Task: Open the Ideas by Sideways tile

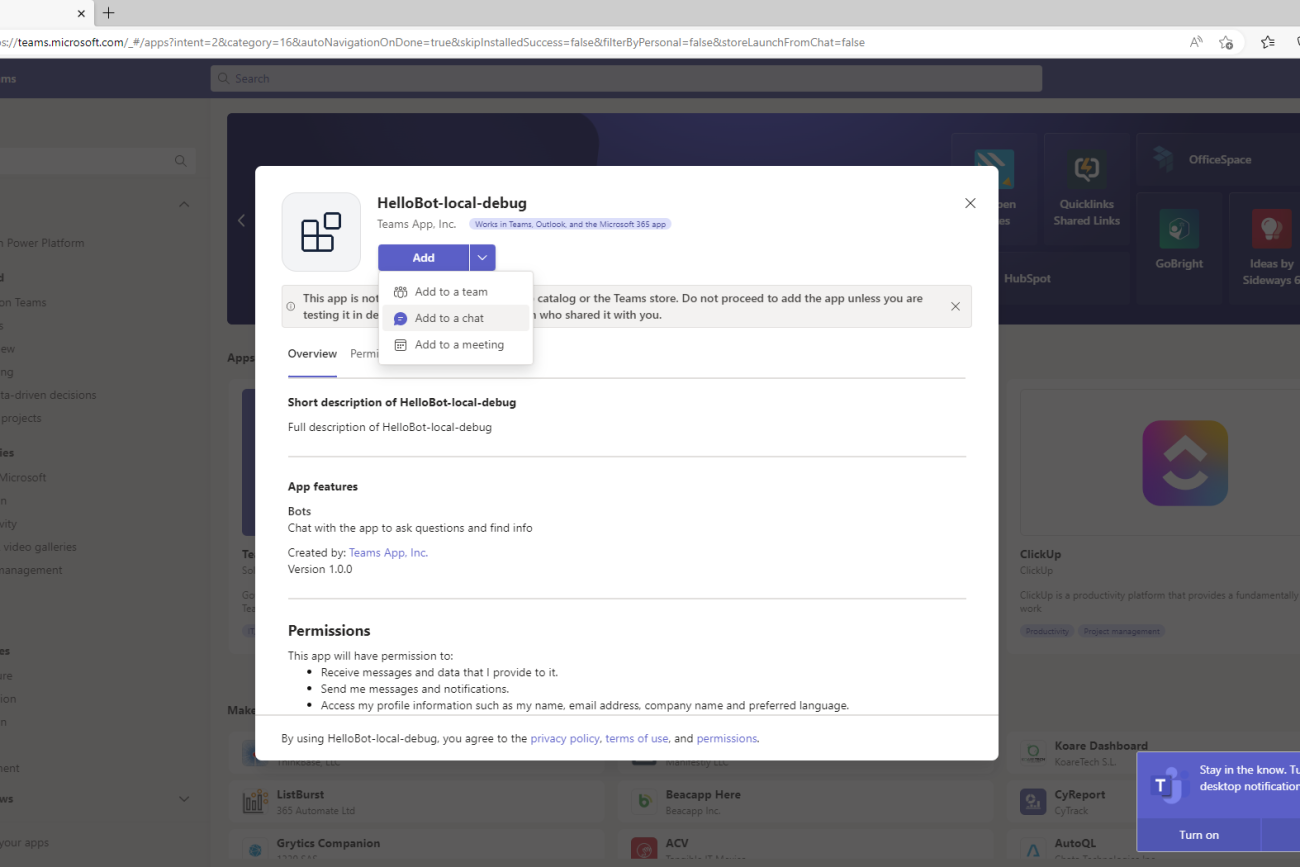Action: tap(1265, 247)
